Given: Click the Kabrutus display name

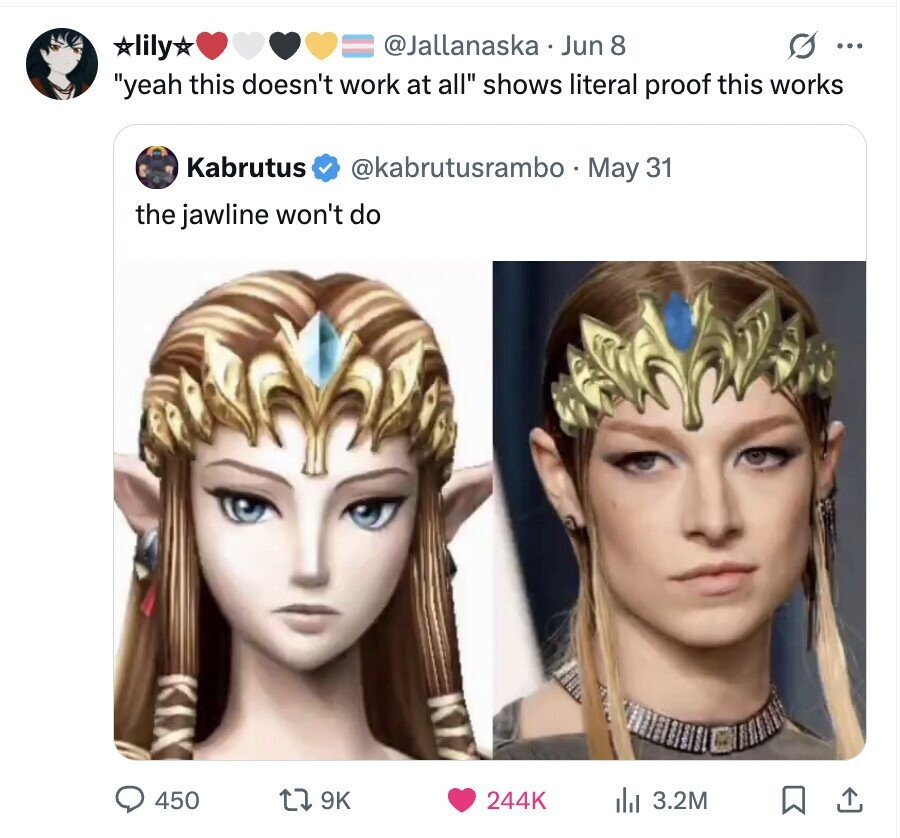Looking at the screenshot, I should pos(246,168).
